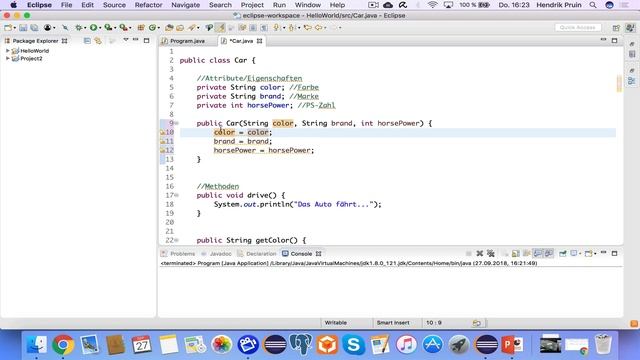Open dropdown next to New file icon
This screenshot has width=640, height=360.
point(14,28)
